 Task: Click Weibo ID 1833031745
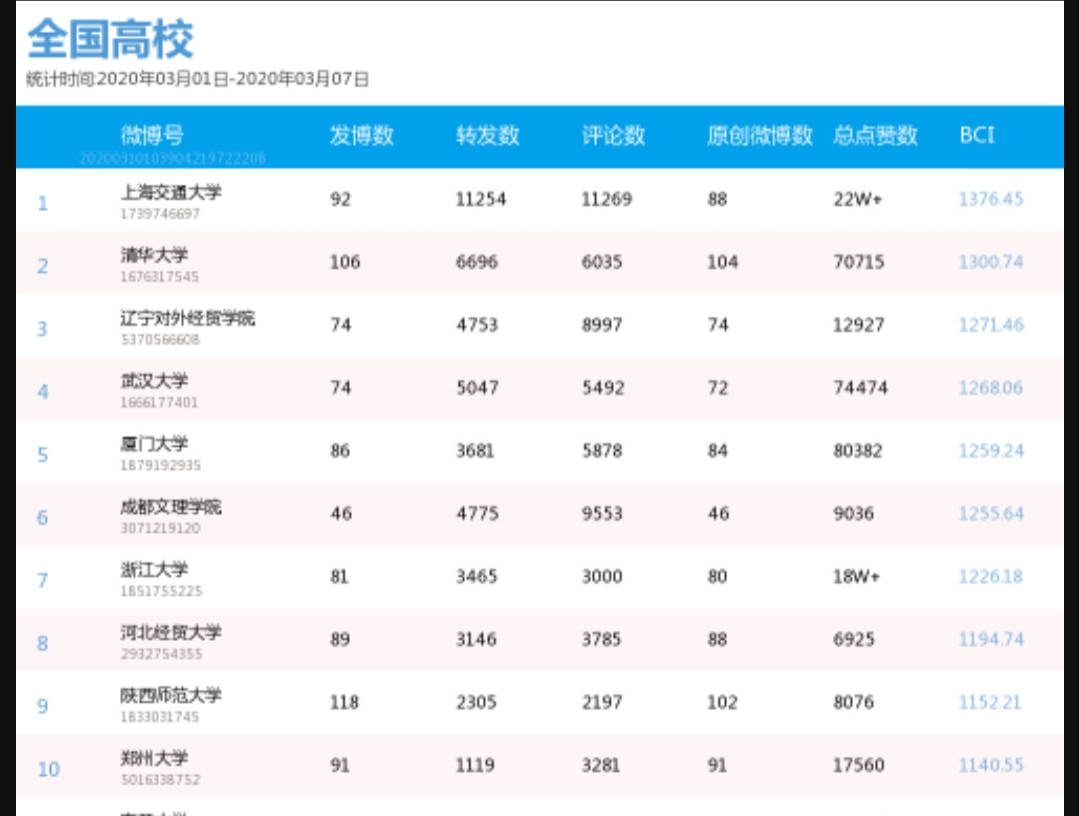[x=160, y=717]
